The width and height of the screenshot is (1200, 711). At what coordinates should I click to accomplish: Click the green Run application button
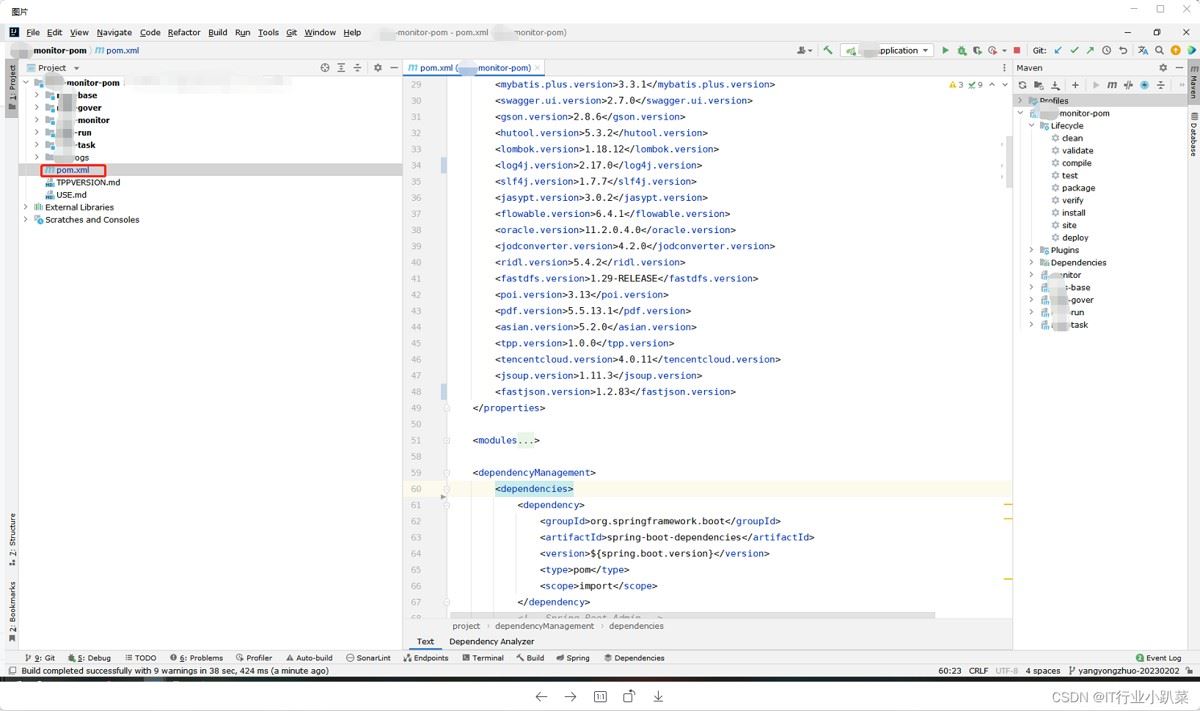(945, 50)
